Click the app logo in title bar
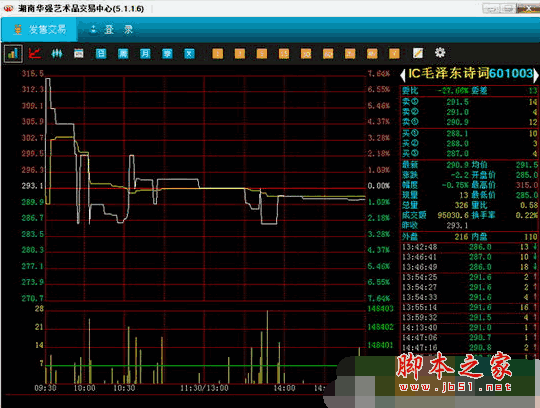 8,8
